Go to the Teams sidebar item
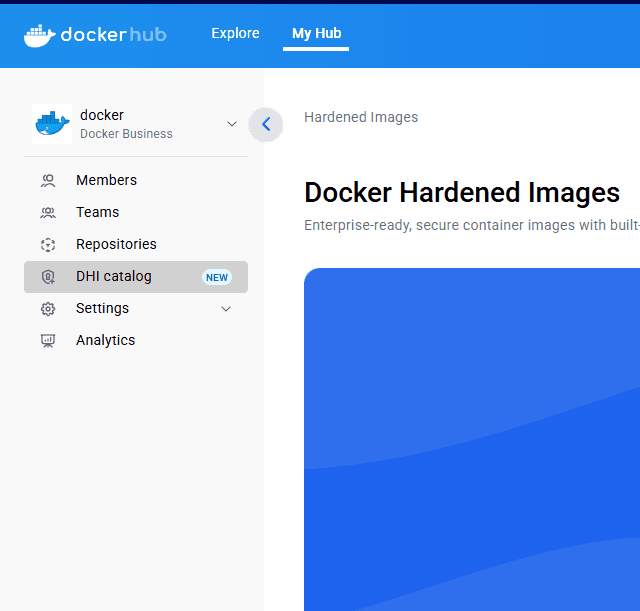Viewport: 640px width, 611px height. click(97, 213)
